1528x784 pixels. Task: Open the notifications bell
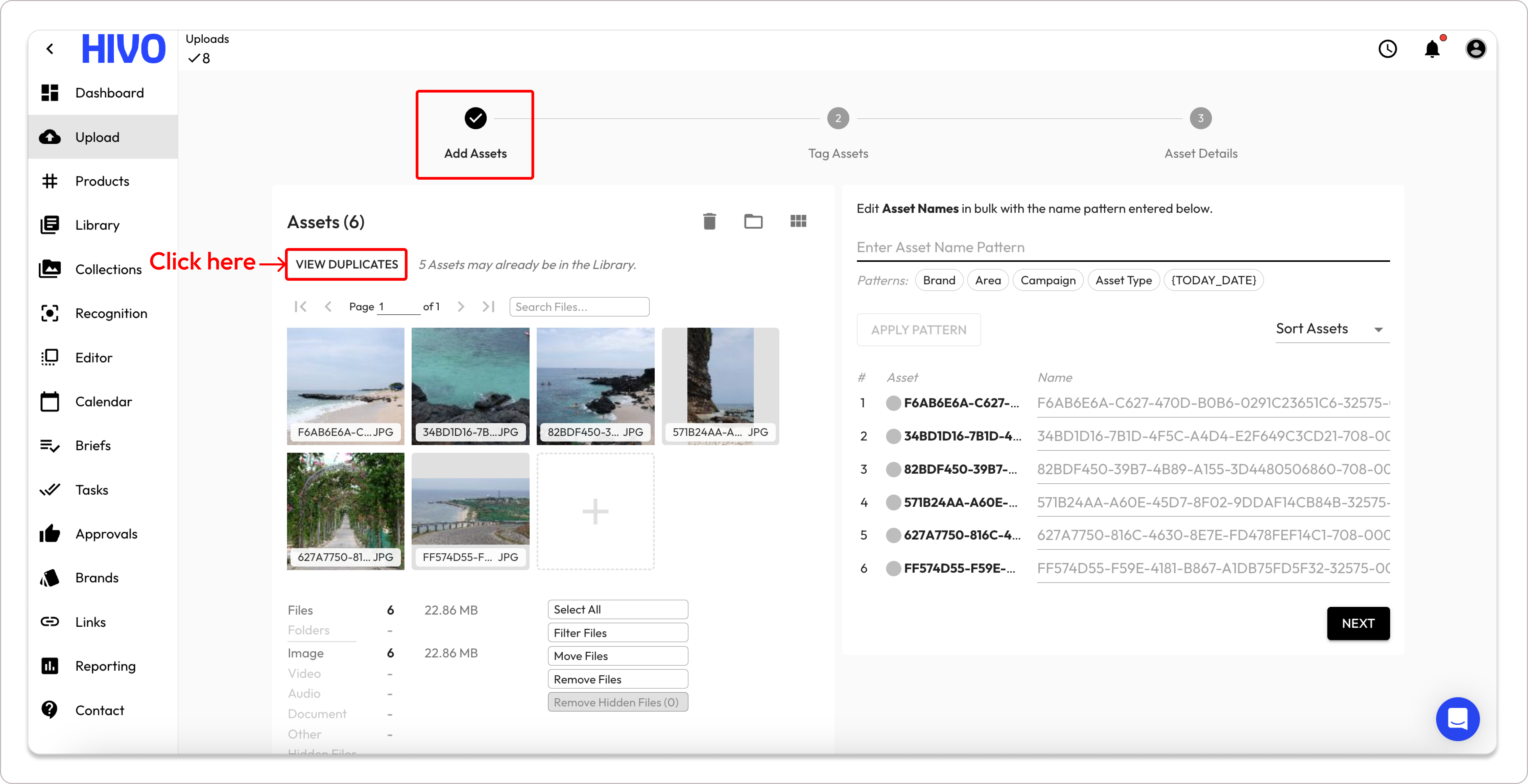(x=1432, y=49)
